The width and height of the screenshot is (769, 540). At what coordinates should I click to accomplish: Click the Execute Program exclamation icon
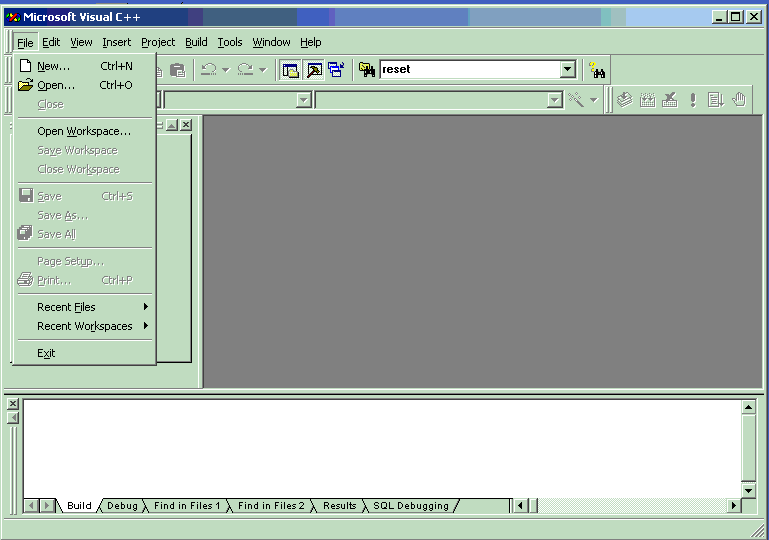pyautogui.click(x=692, y=100)
